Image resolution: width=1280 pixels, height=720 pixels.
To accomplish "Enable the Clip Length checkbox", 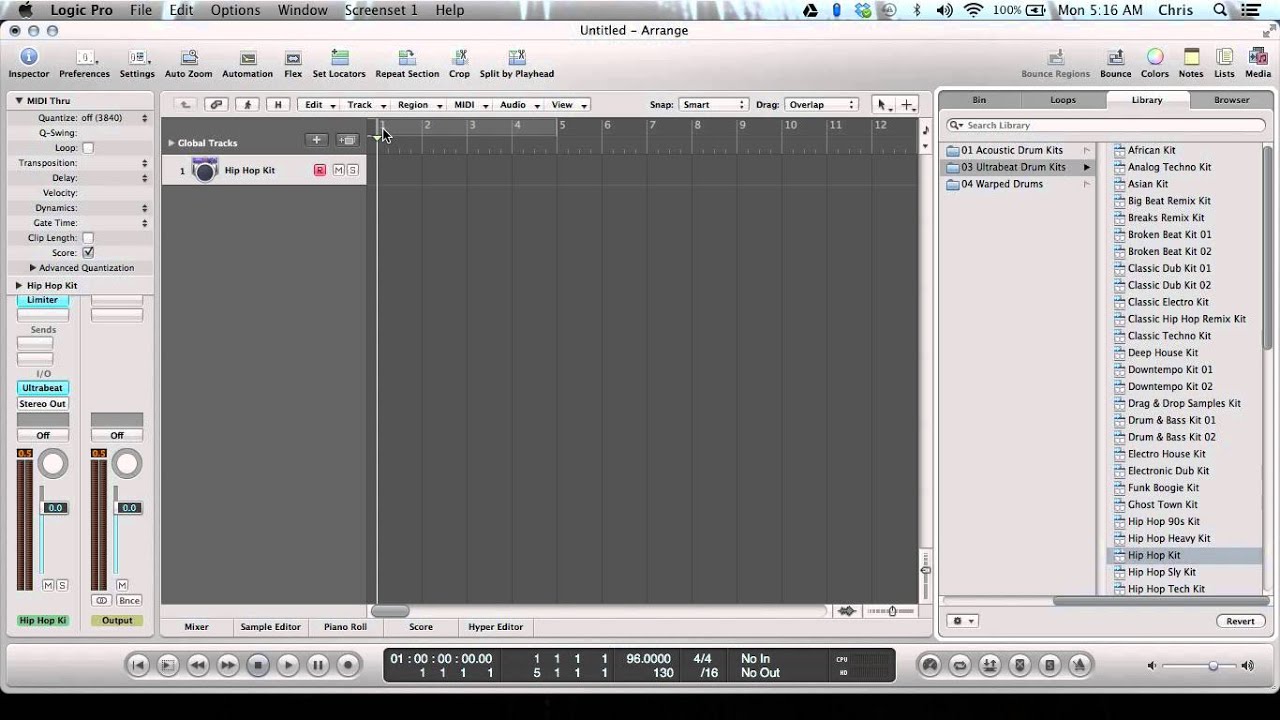I will click(x=88, y=238).
